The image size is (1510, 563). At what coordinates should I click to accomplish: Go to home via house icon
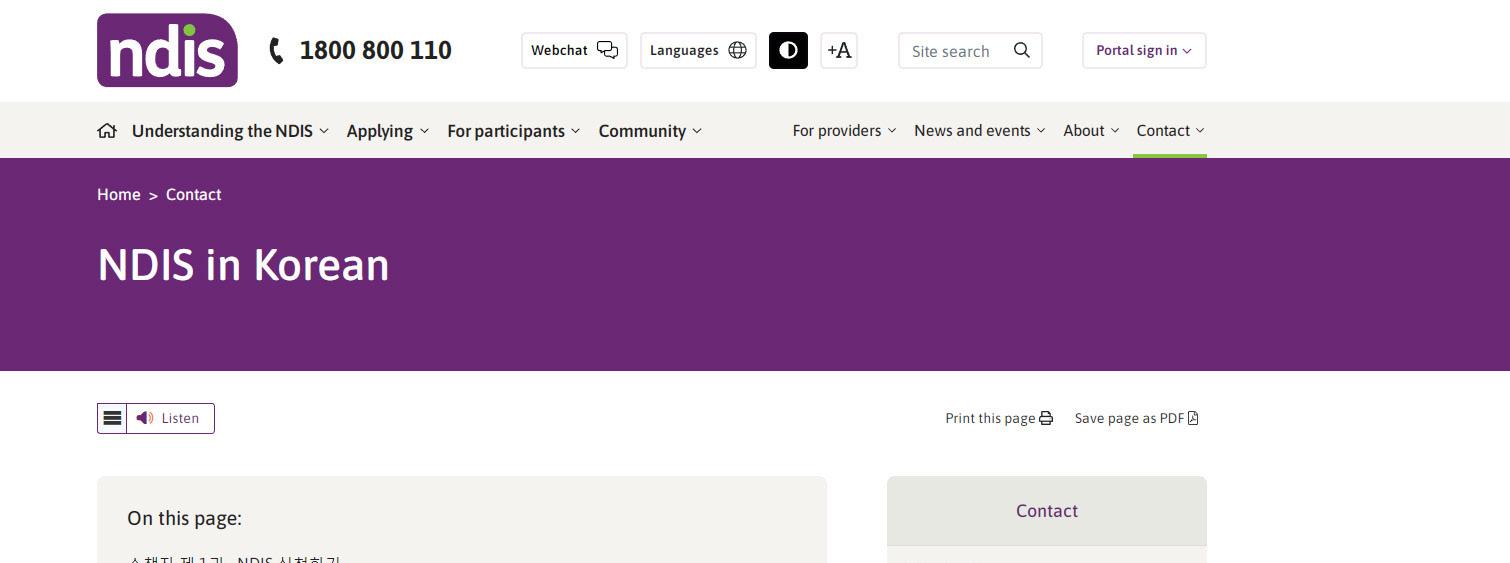click(107, 131)
